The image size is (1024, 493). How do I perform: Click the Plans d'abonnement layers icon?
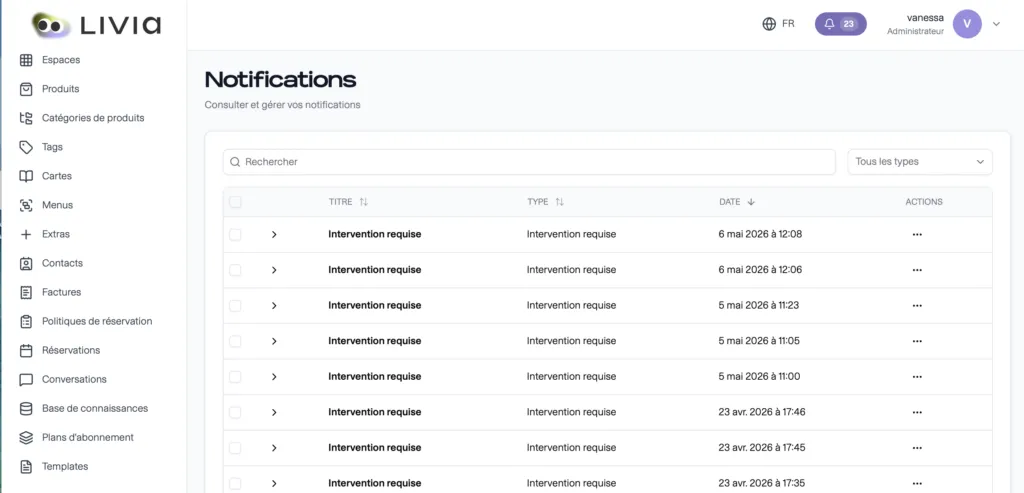tap(26, 437)
